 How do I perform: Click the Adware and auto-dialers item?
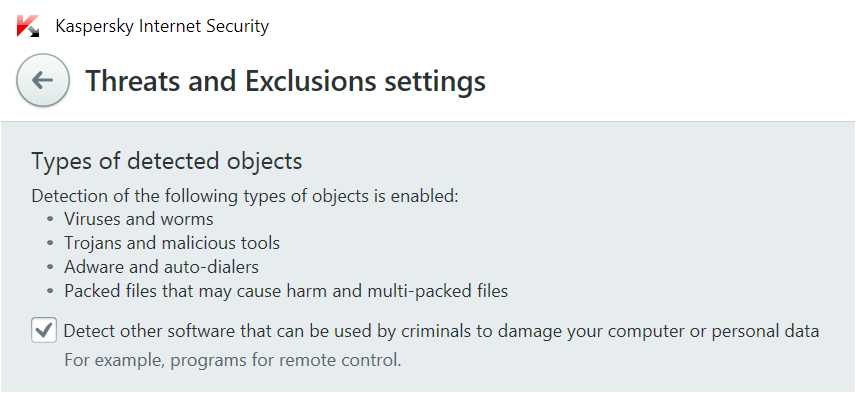162,267
